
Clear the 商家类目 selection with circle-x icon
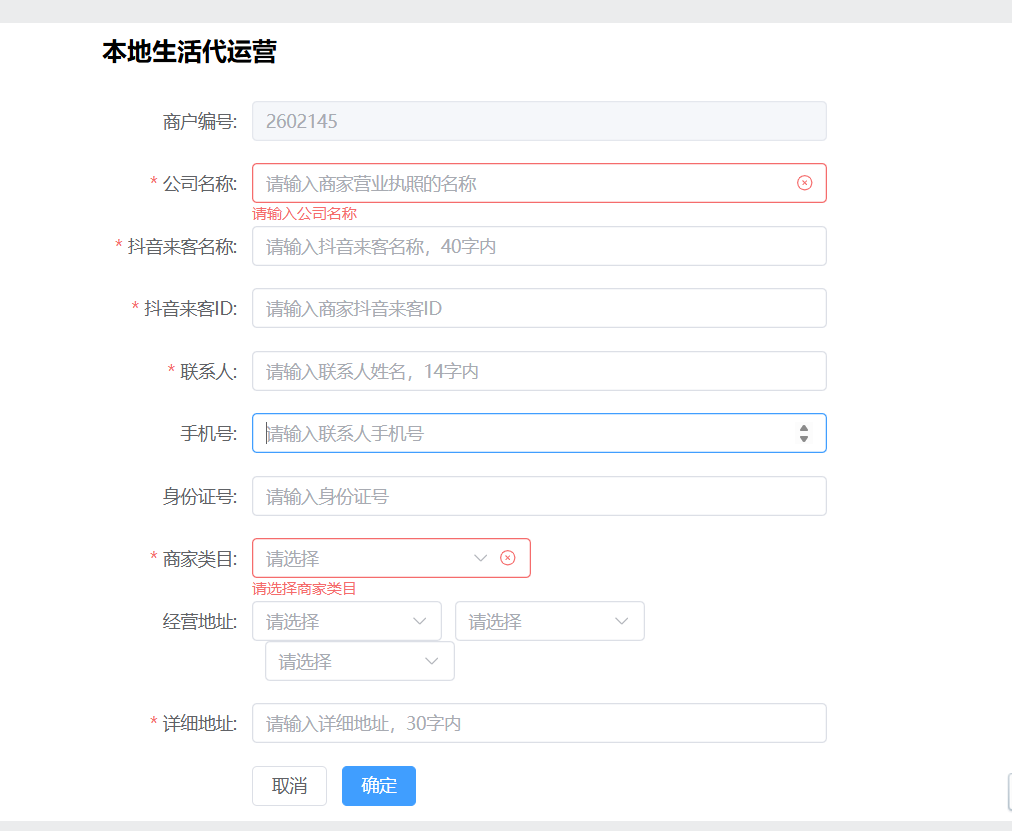[x=508, y=558]
